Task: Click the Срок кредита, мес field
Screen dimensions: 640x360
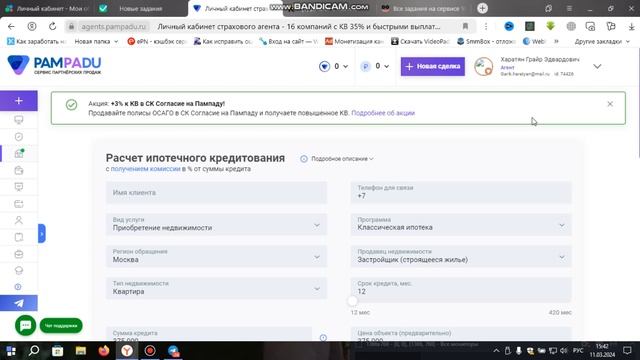Action: (461, 290)
